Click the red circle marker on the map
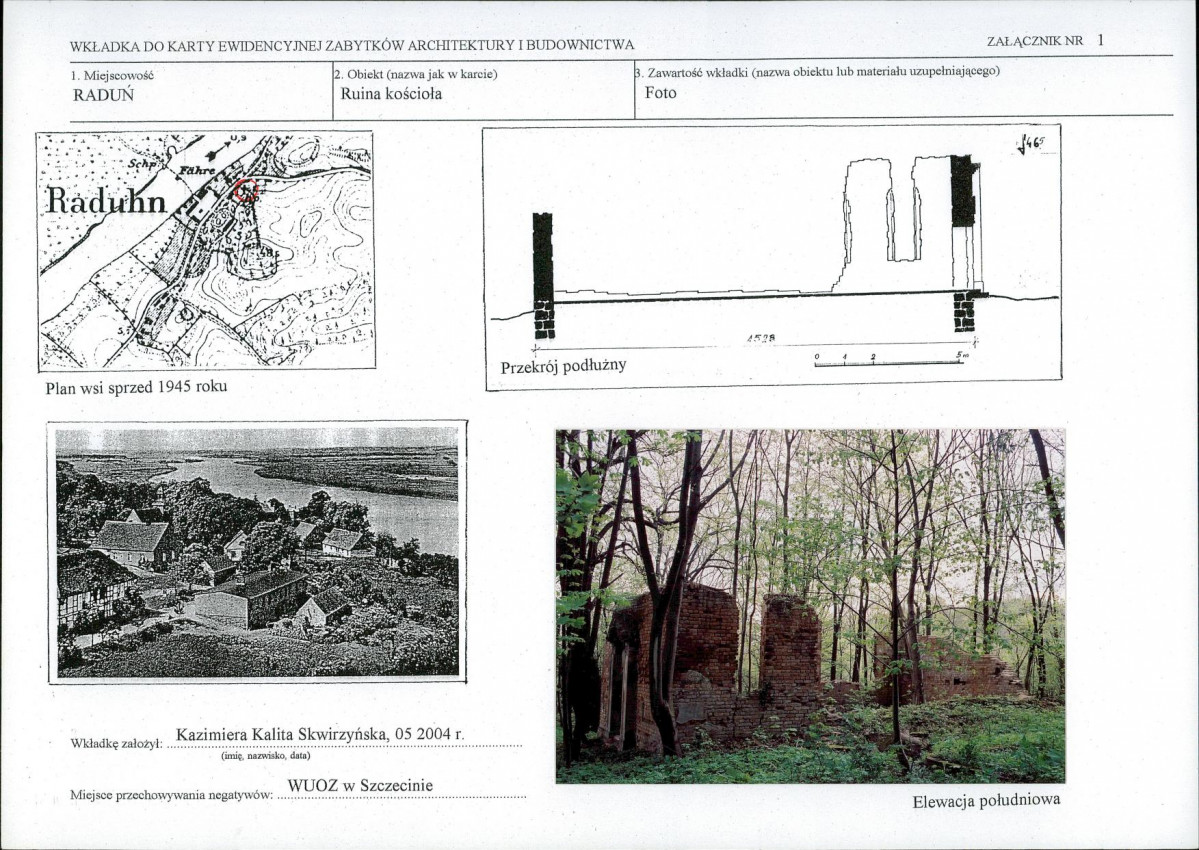 pos(246,190)
